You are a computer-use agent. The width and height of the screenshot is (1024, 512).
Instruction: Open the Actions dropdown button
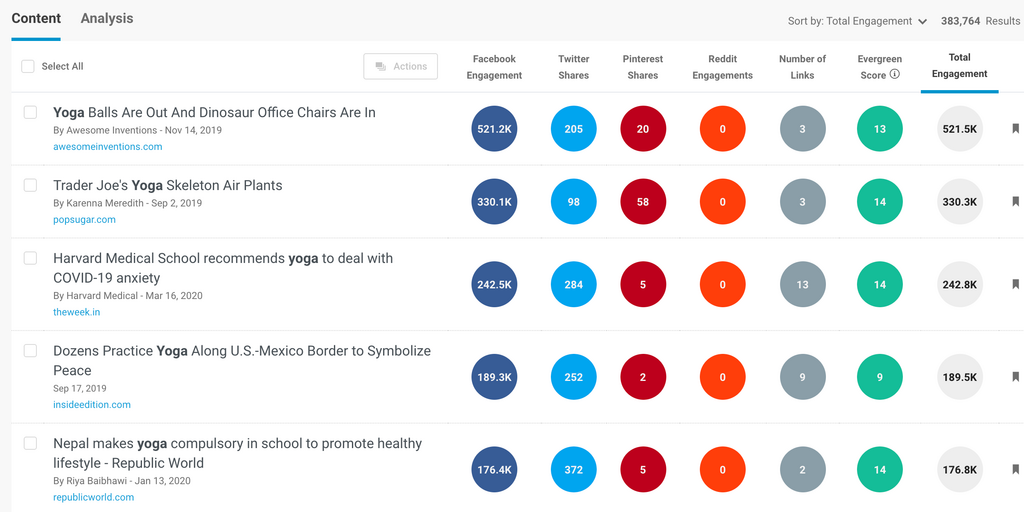click(x=401, y=66)
